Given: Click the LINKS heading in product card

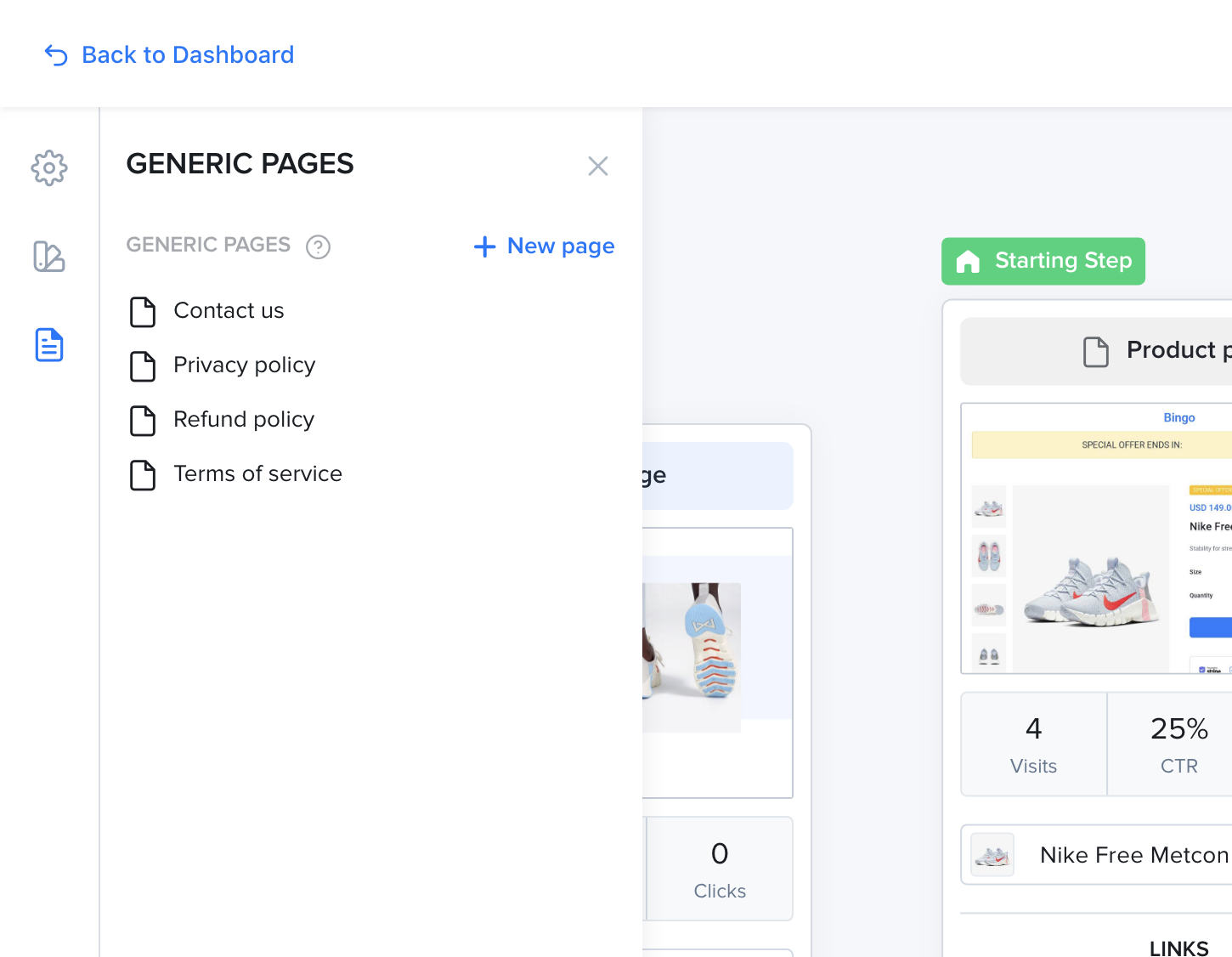Looking at the screenshot, I should [x=1178, y=948].
